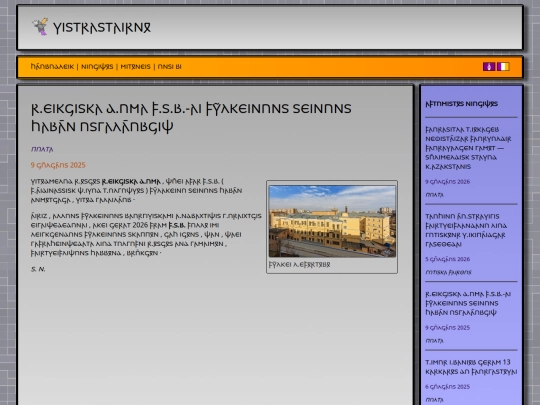Enlarge the yellow building photo thumbnail

click(332, 221)
